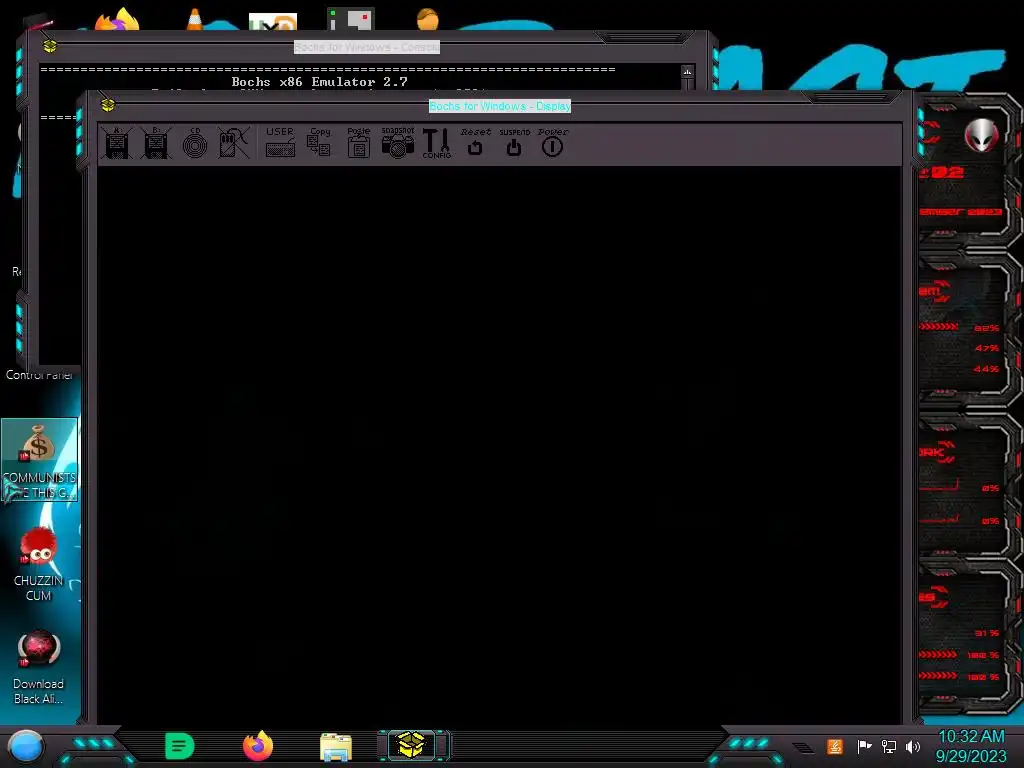Screen dimensions: 1024x768
Task: Select COMMUNISTS desktop shortcut
Action: tap(39, 460)
